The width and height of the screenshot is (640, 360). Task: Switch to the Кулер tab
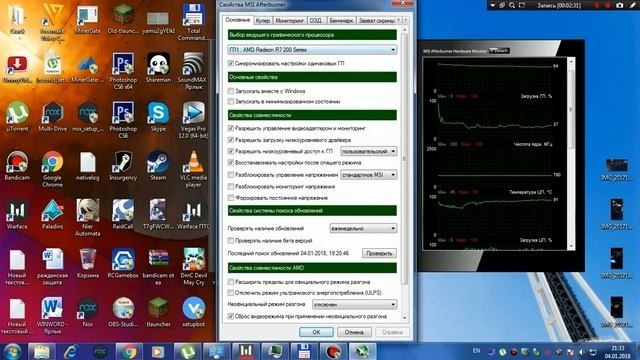click(262, 20)
